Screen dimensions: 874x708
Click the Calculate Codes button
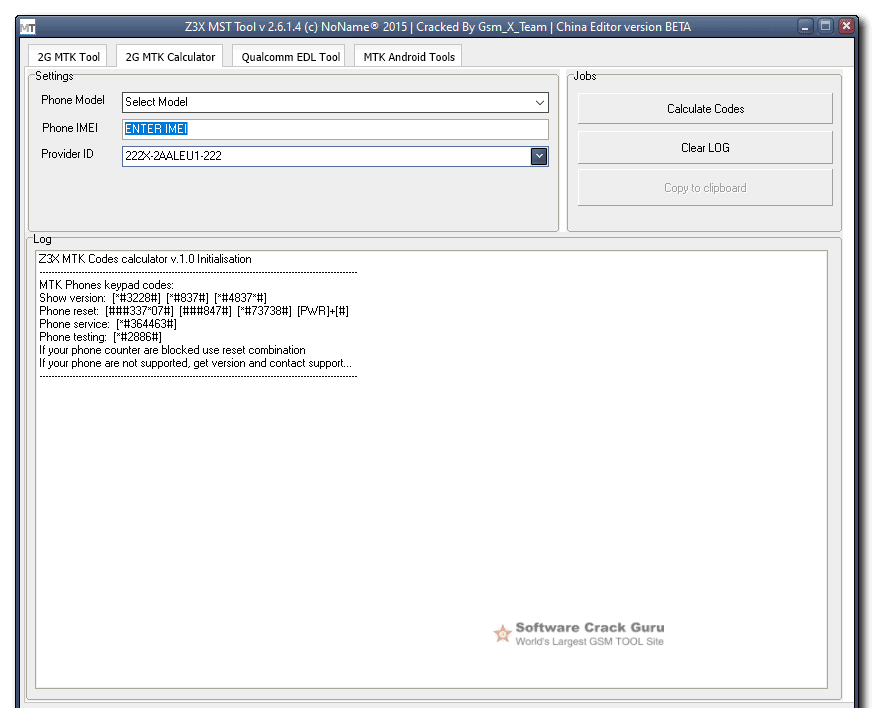[705, 109]
